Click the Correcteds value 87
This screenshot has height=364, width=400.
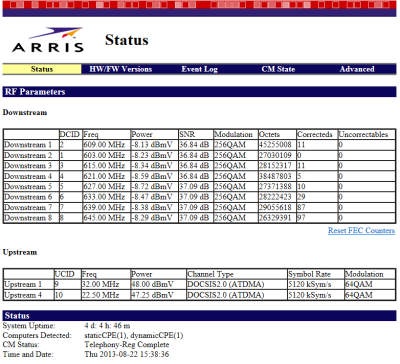[x=301, y=207]
